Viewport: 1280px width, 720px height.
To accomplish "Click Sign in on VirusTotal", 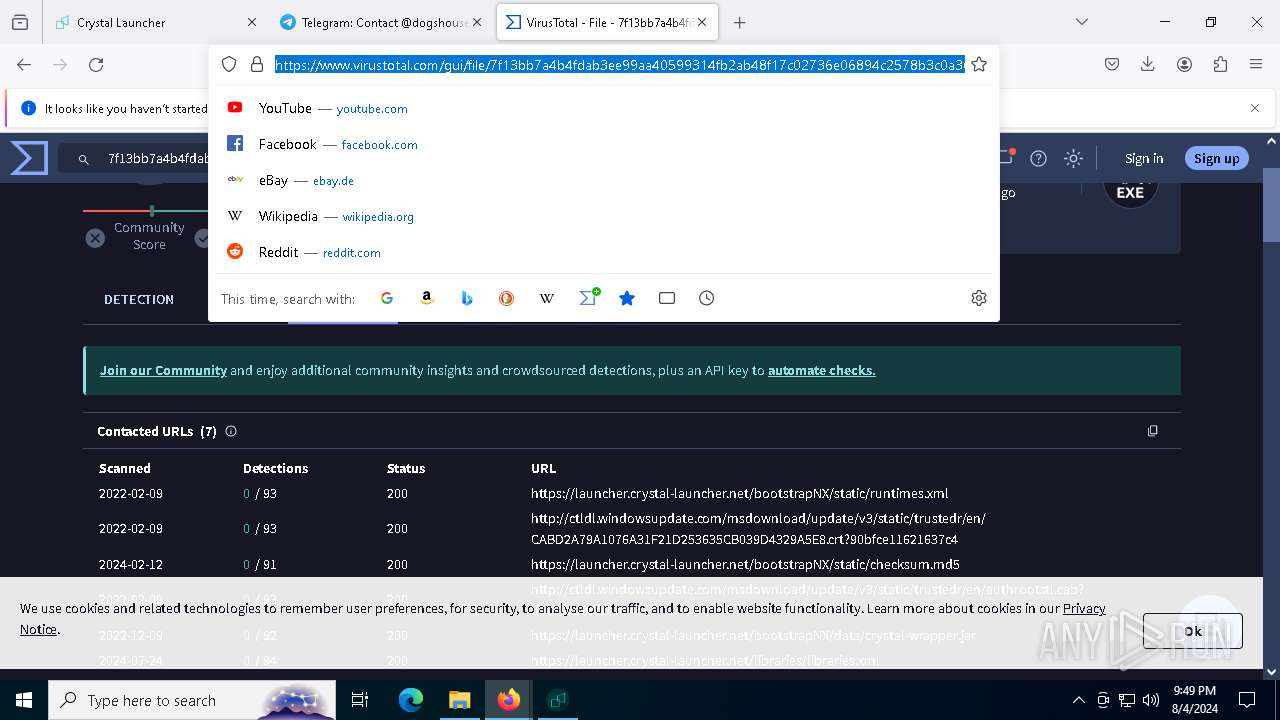I will [x=1144, y=158].
